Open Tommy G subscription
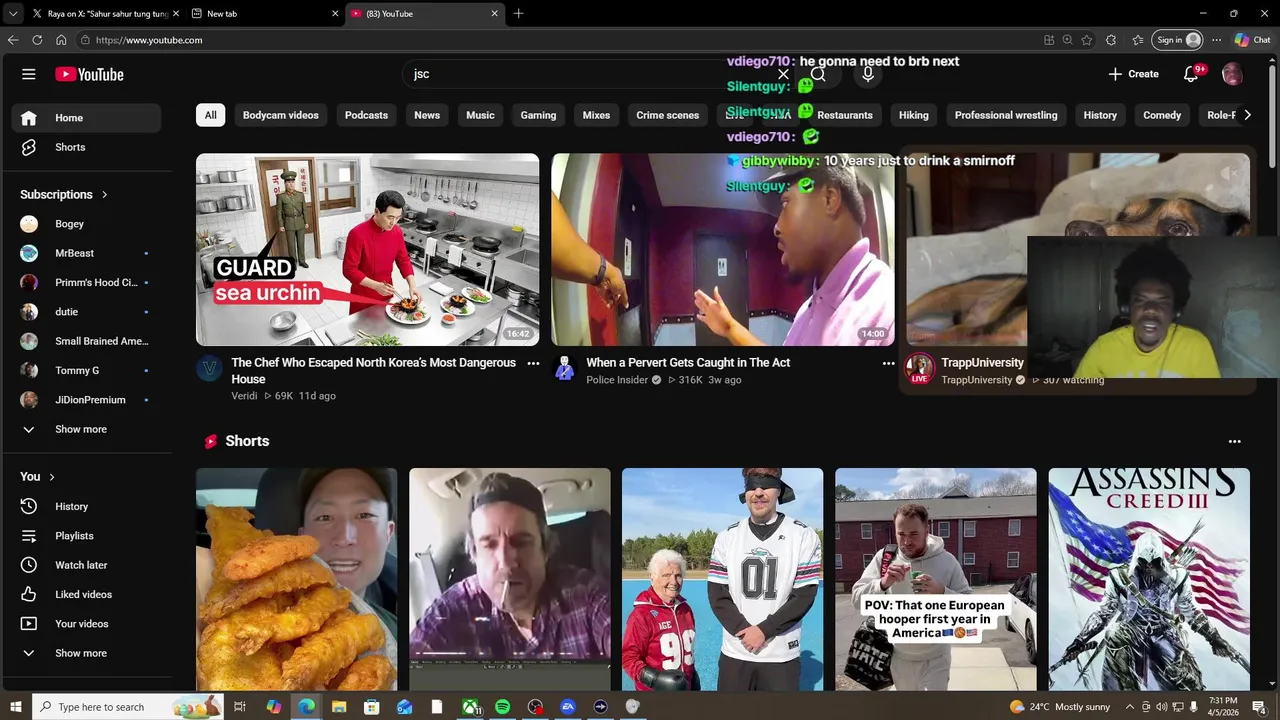The width and height of the screenshot is (1280, 720). click(x=86, y=370)
